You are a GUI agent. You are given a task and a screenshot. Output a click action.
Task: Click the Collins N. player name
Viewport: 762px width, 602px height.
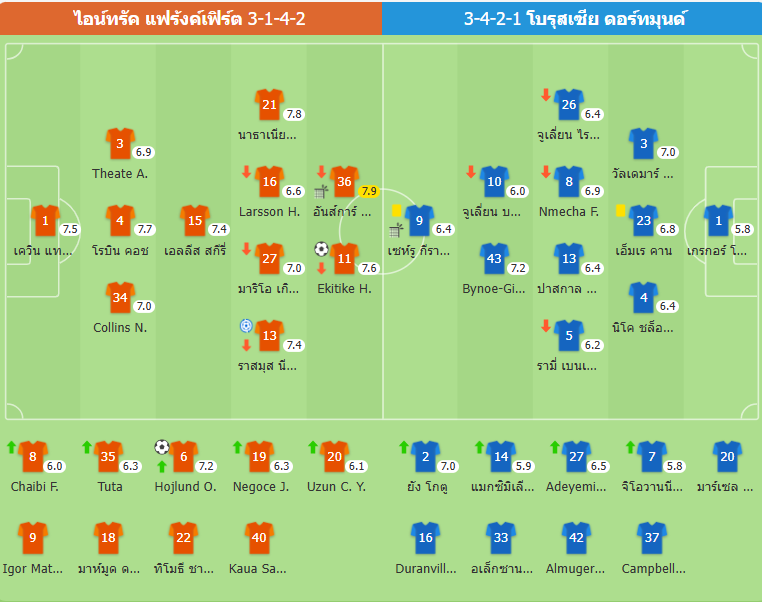click(x=120, y=327)
